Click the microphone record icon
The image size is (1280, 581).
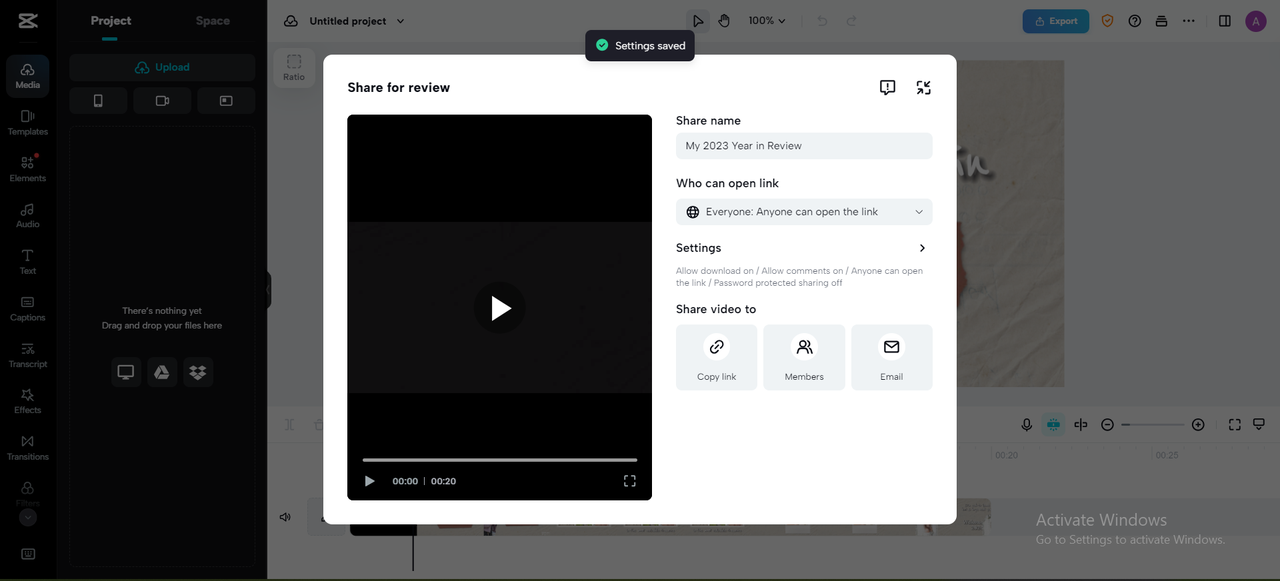click(1026, 425)
